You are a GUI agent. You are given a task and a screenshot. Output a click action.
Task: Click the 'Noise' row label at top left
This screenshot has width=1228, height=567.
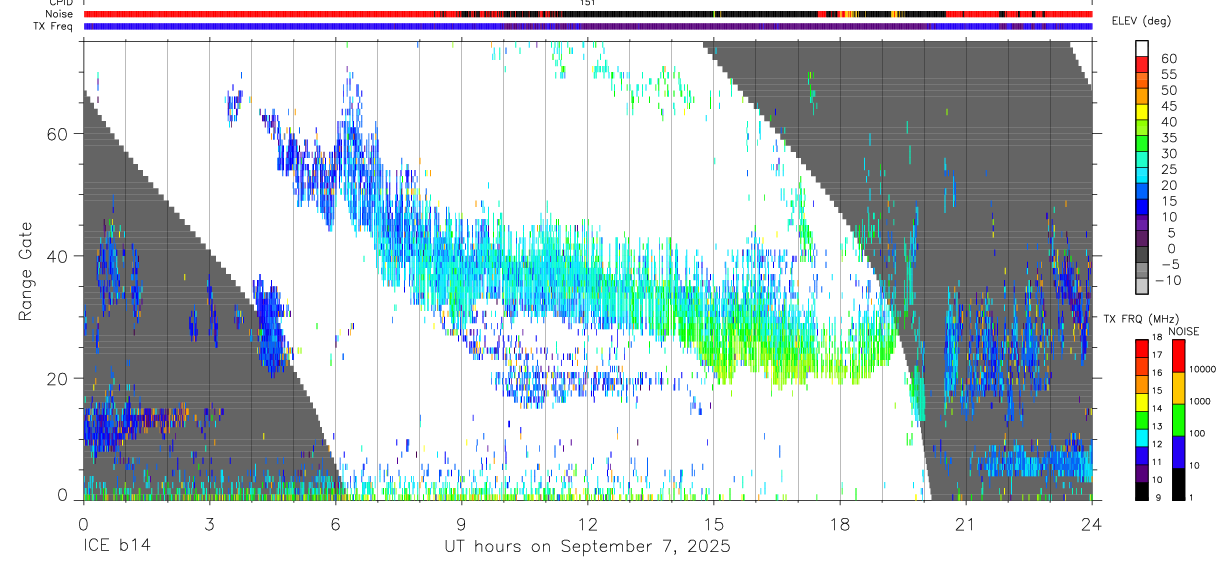pyautogui.click(x=59, y=14)
